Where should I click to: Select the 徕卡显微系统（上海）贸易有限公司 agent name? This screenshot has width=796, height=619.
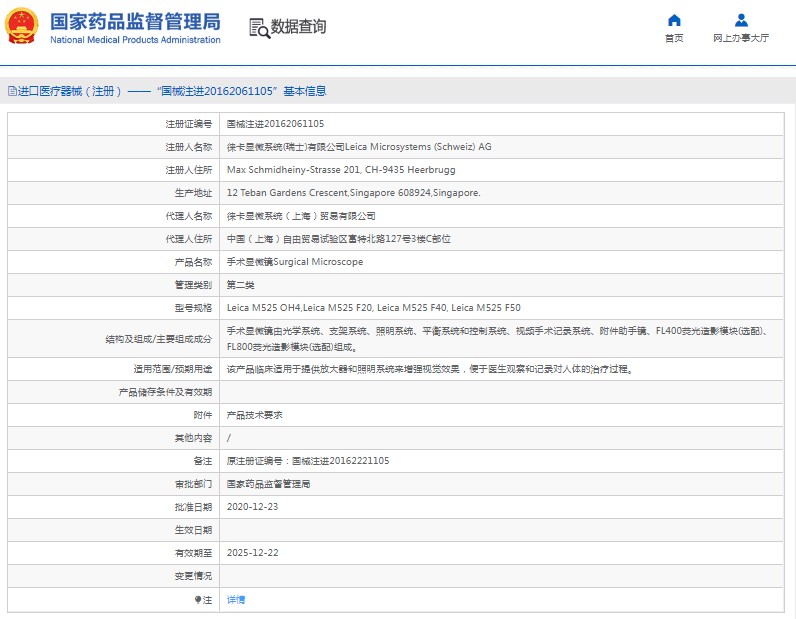coord(301,216)
